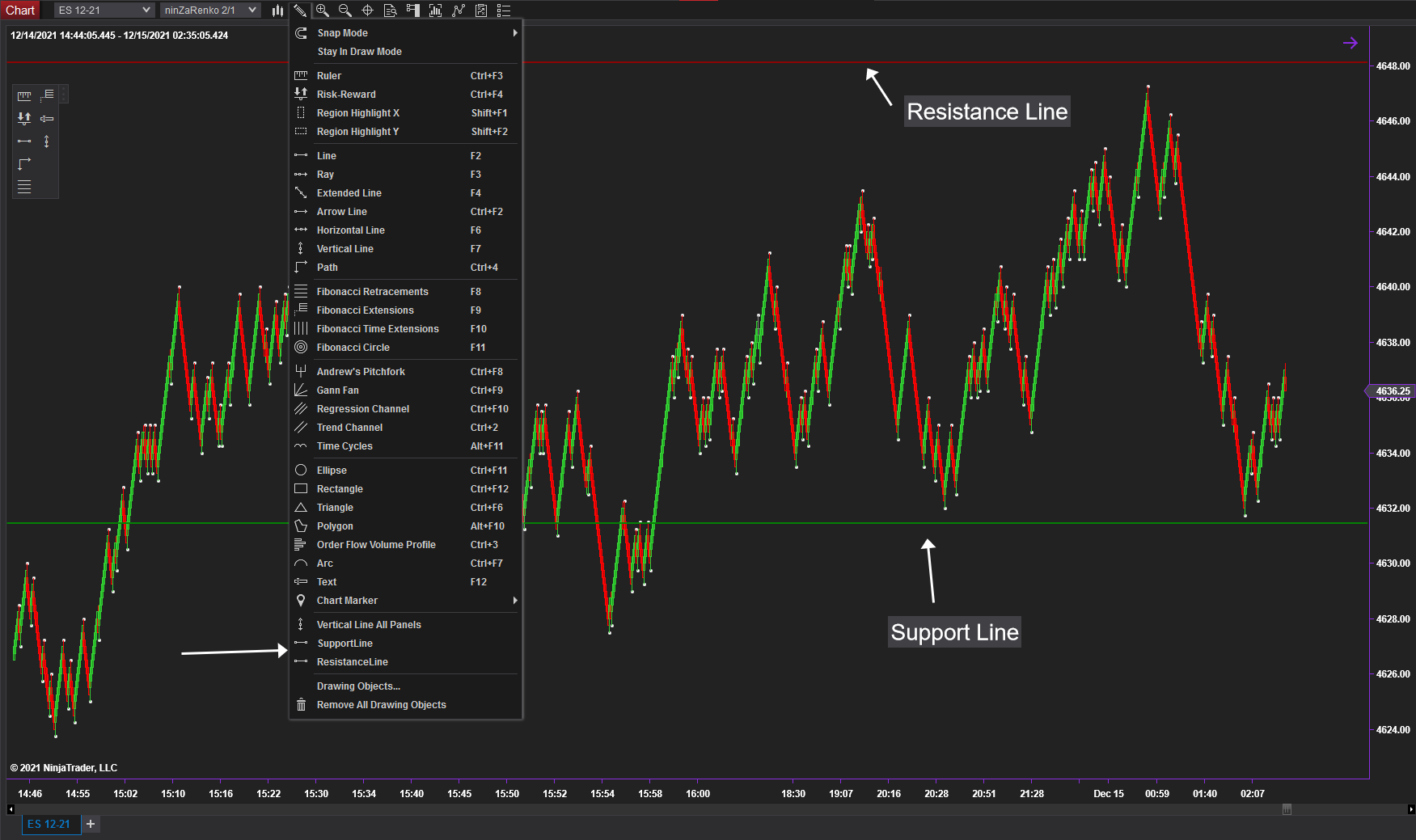Viewport: 1416px width, 840px height.
Task: Choose Trend Channel tool
Action: click(406, 428)
